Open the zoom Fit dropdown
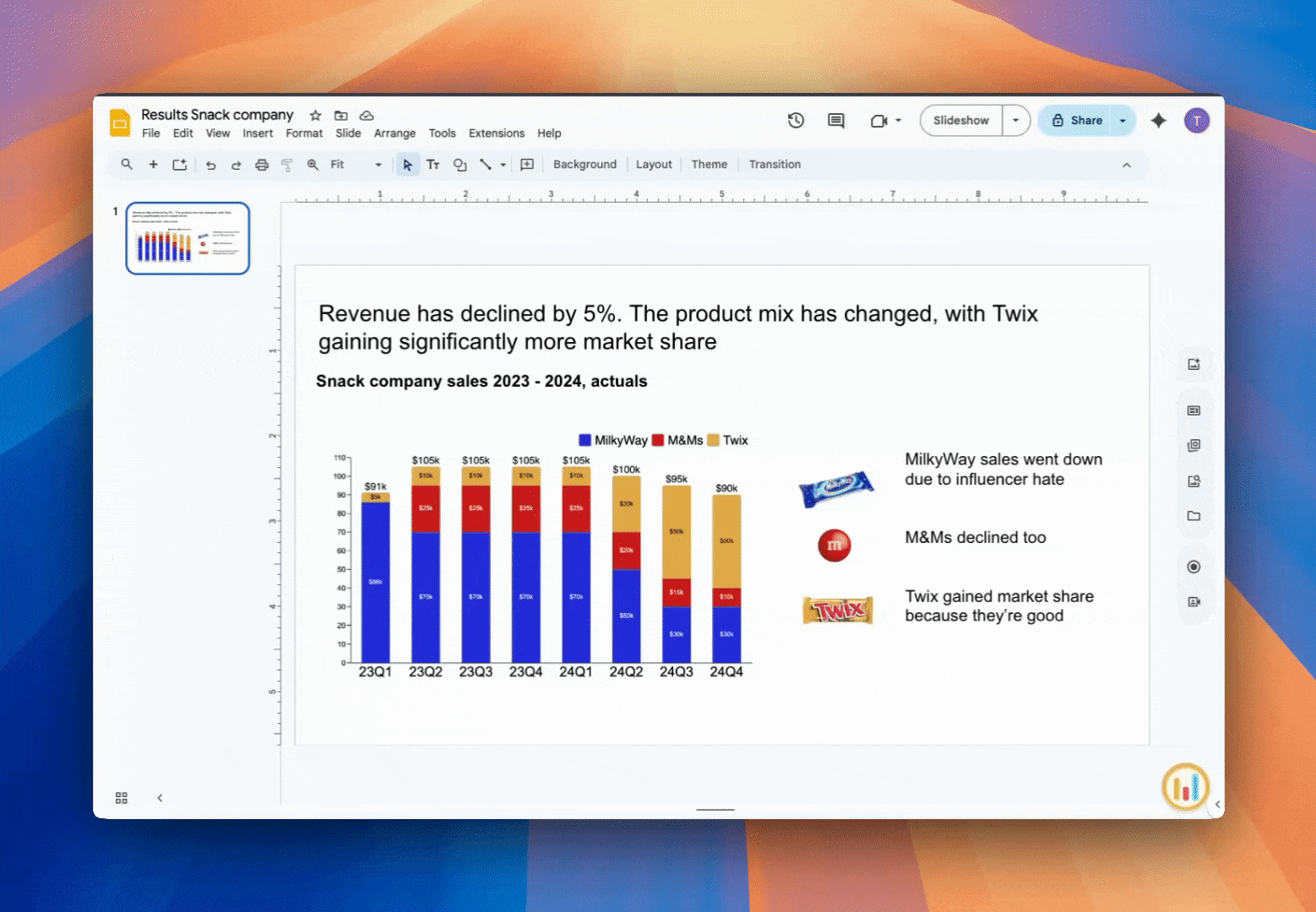 tap(378, 165)
